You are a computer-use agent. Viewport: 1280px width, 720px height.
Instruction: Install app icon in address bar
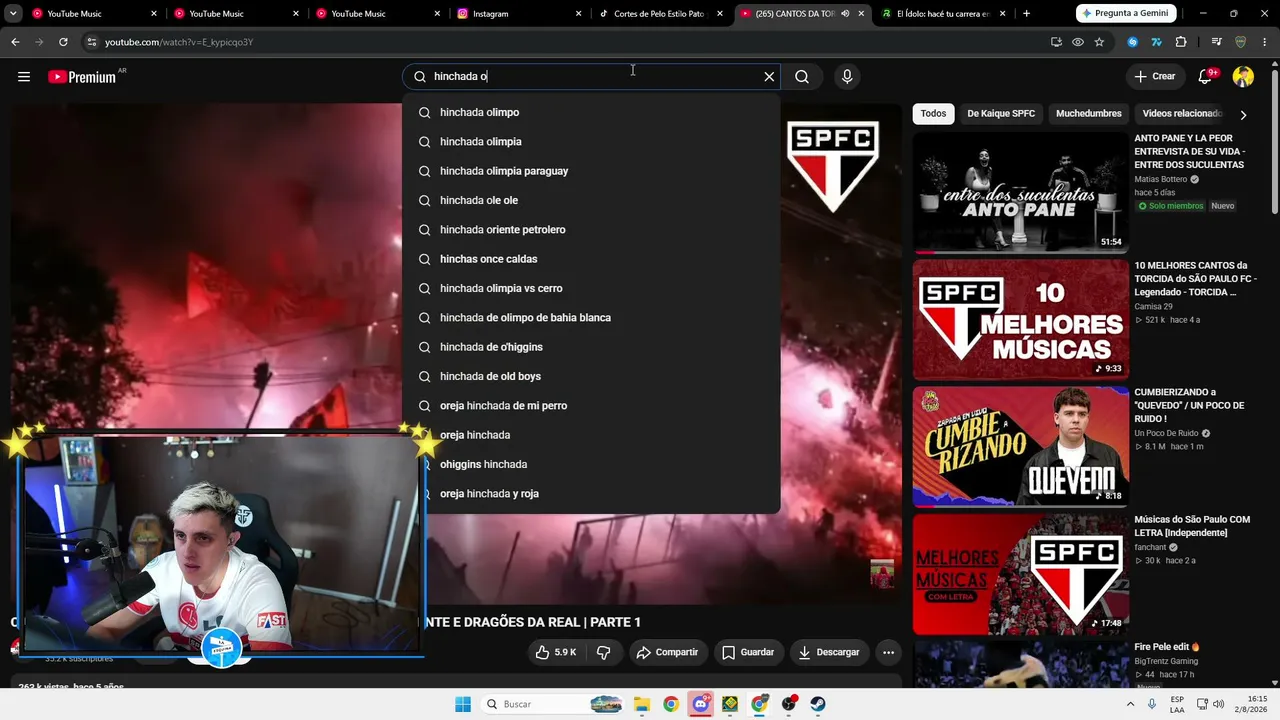[x=1056, y=42]
